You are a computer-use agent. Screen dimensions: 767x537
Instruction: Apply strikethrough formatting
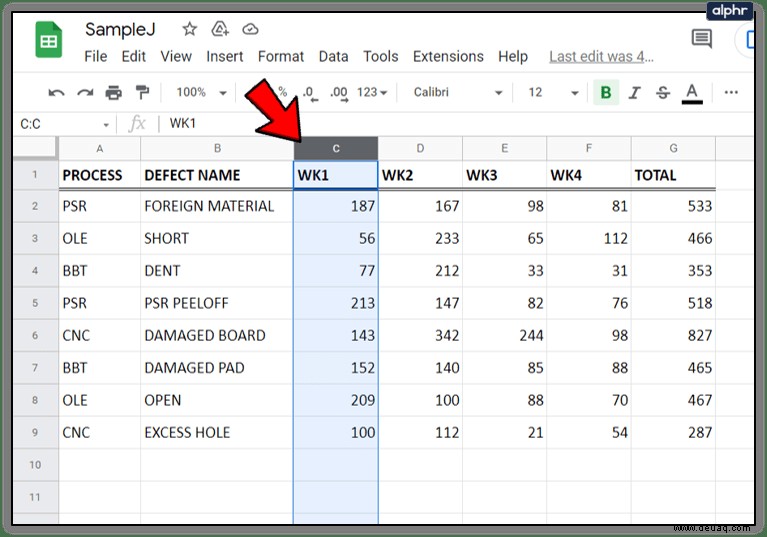[663, 92]
